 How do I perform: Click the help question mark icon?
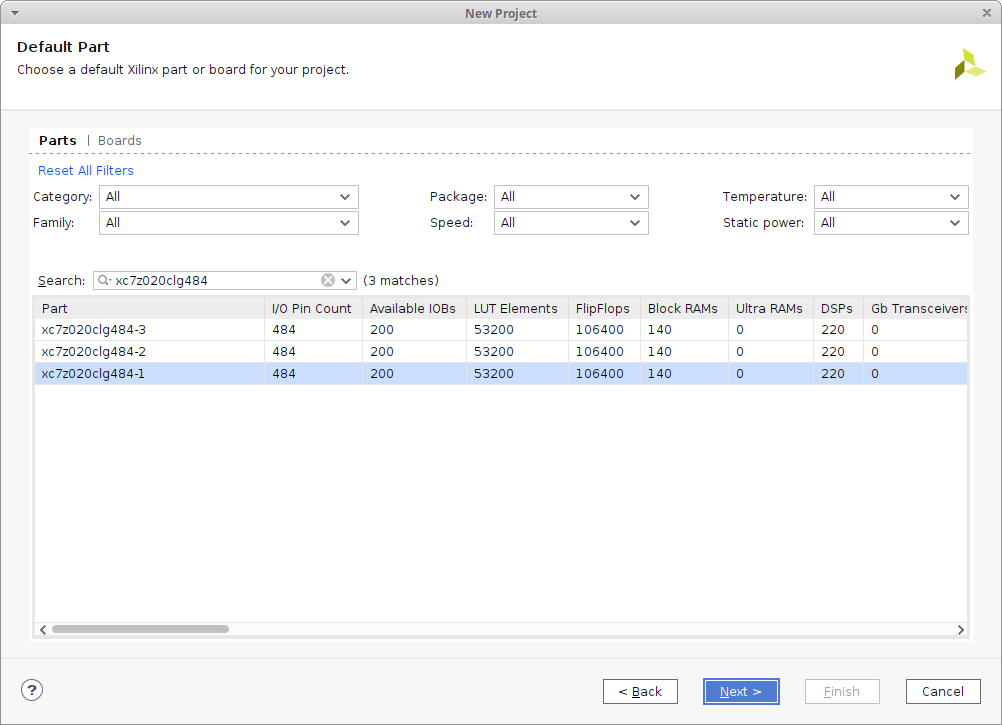[32, 690]
